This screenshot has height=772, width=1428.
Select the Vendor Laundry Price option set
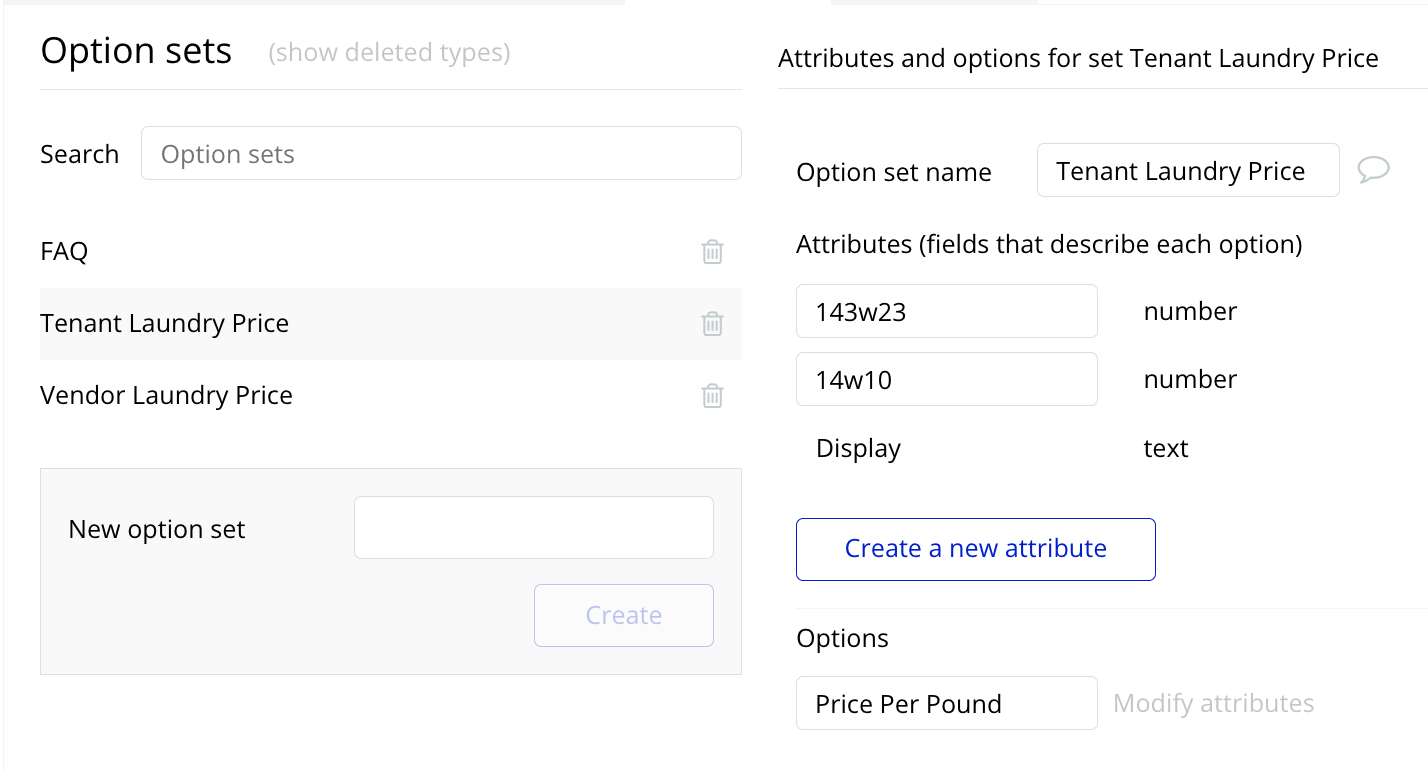point(166,396)
